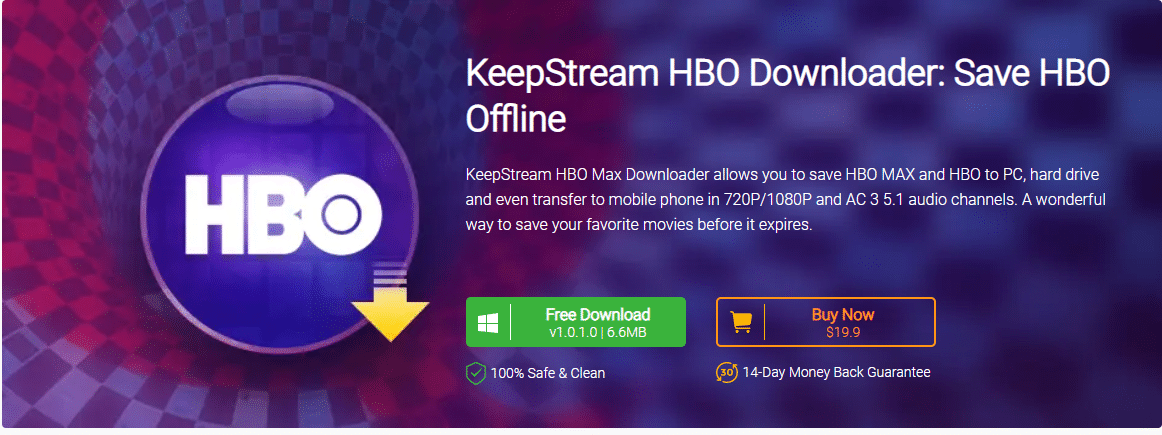Click the purple HBO sphere logo
The image size is (1162, 435).
click(x=279, y=216)
